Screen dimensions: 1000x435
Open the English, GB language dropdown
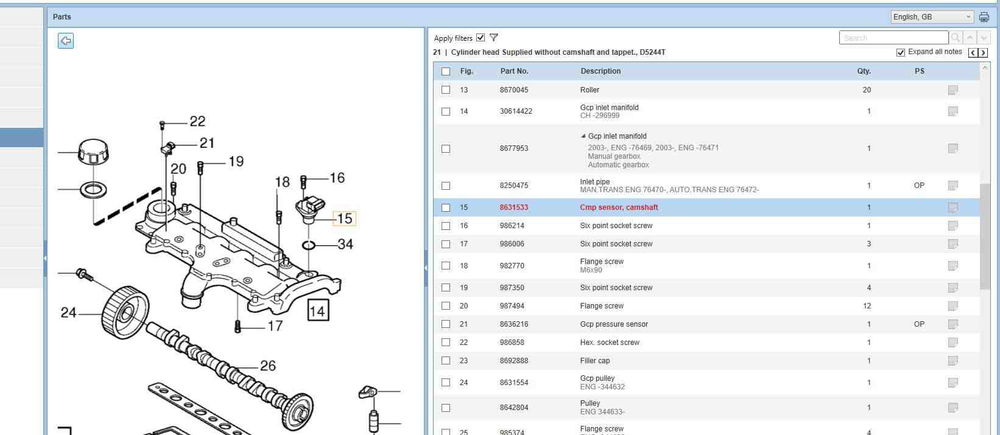932,17
